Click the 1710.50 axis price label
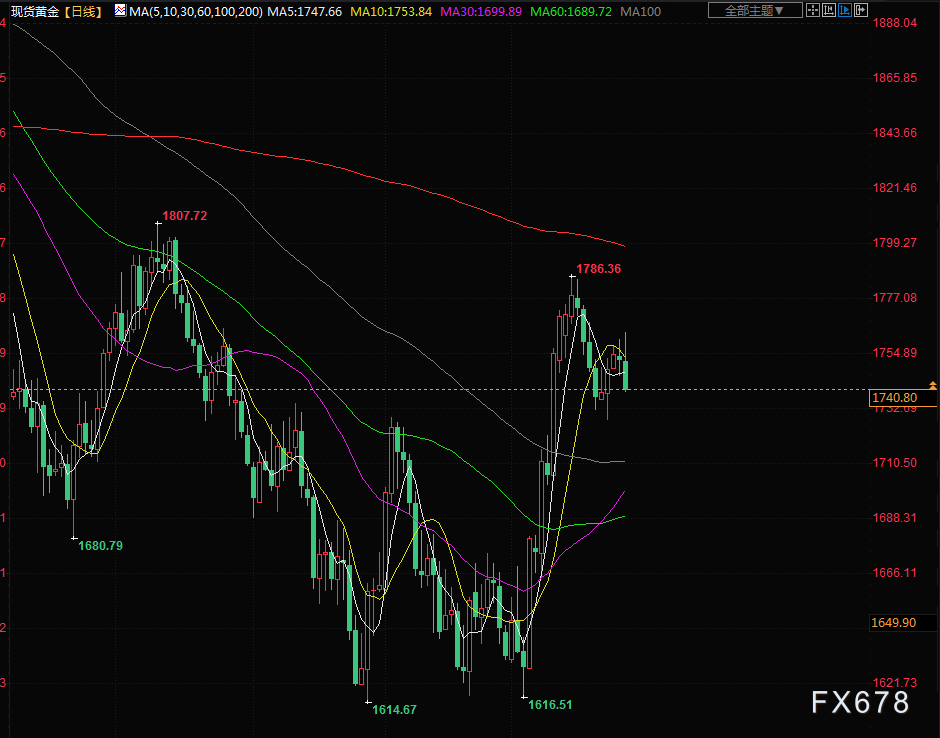The image size is (940, 738). pyautogui.click(x=894, y=463)
